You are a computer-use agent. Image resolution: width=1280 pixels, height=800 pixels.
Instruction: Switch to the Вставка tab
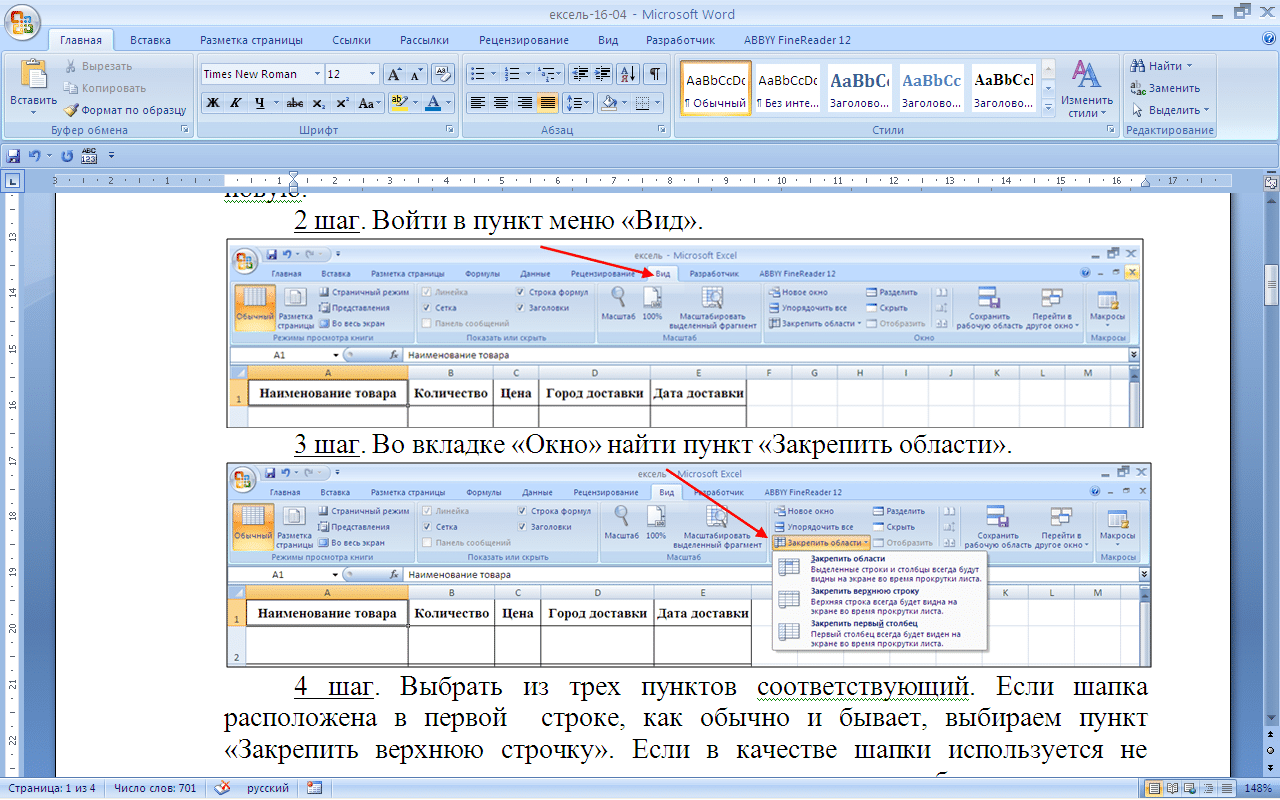click(150, 40)
